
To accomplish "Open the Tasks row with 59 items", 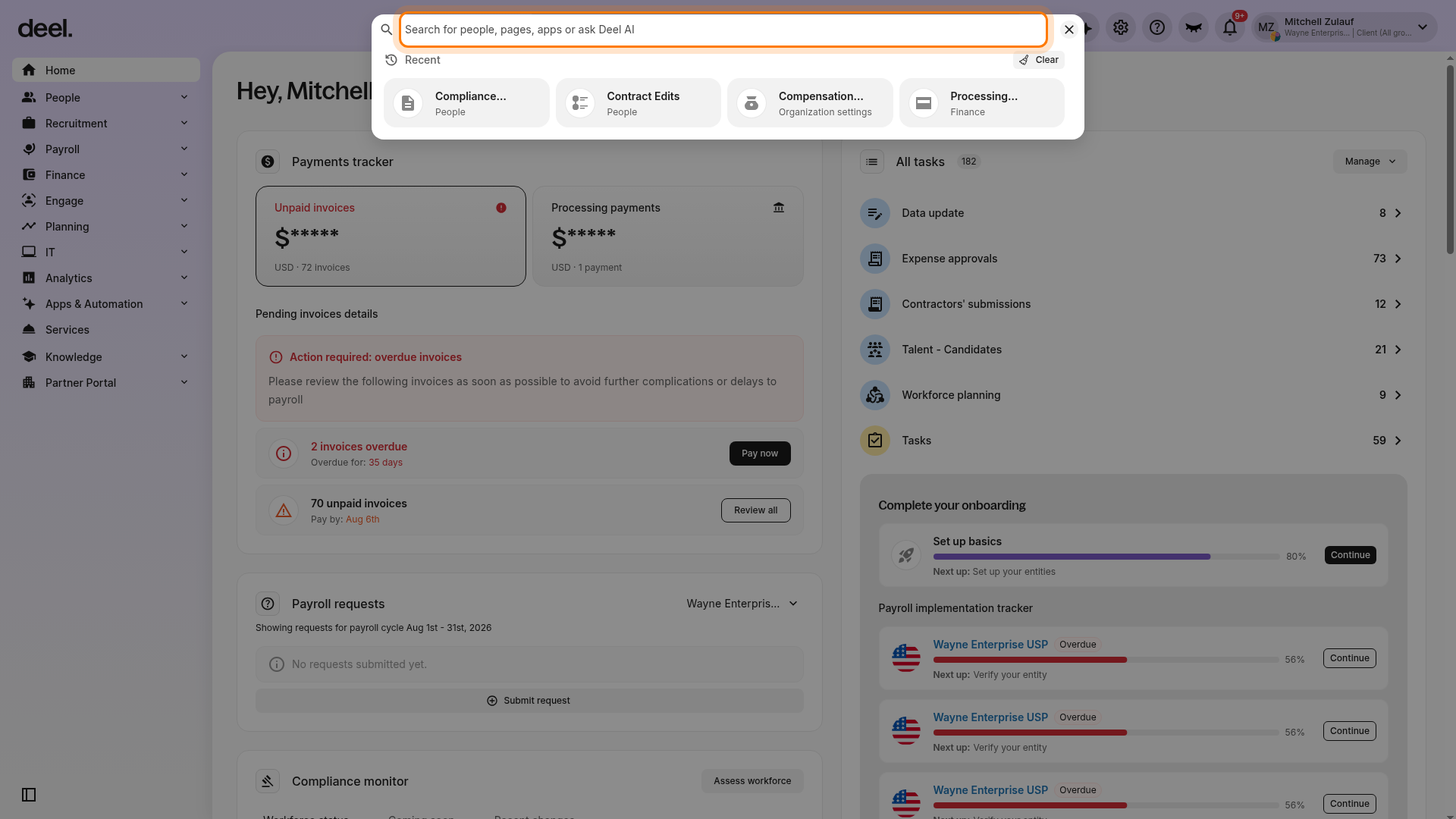I will tap(1134, 441).
